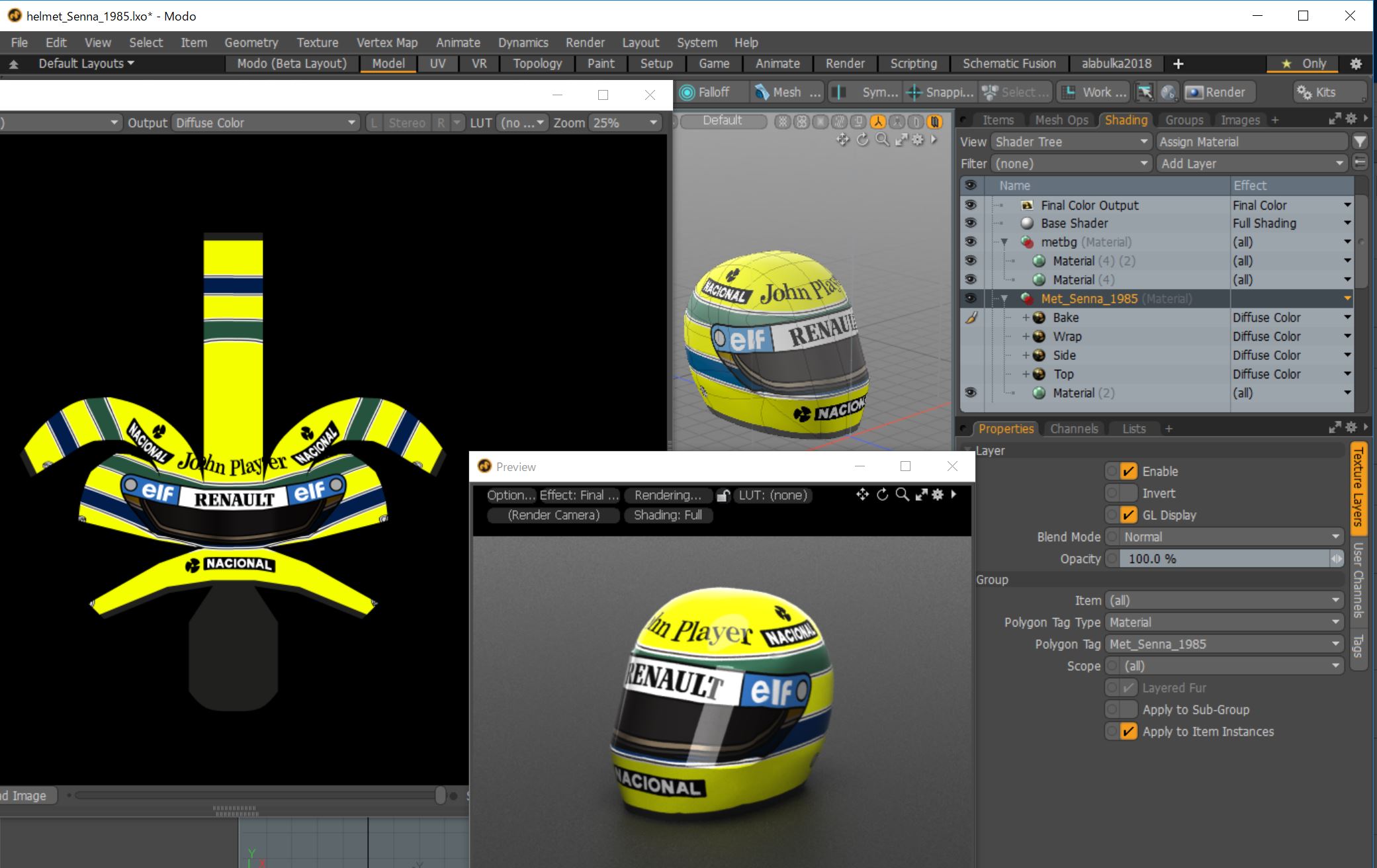Image resolution: width=1377 pixels, height=868 pixels.
Task: Click the maximize arrows of the Properties panel
Action: tap(1335, 428)
